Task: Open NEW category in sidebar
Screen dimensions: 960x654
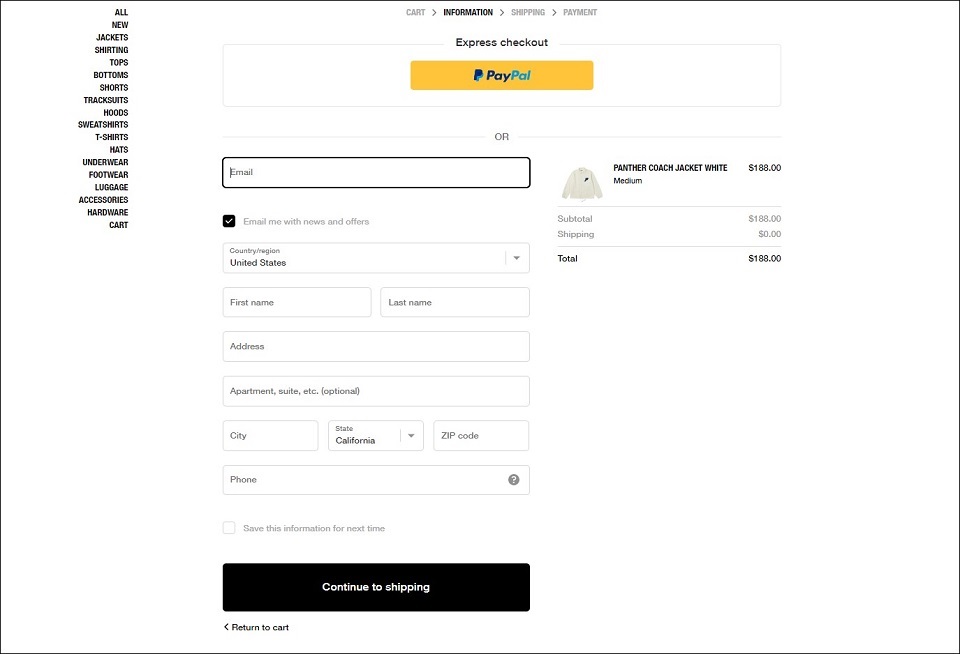Action: (x=120, y=25)
